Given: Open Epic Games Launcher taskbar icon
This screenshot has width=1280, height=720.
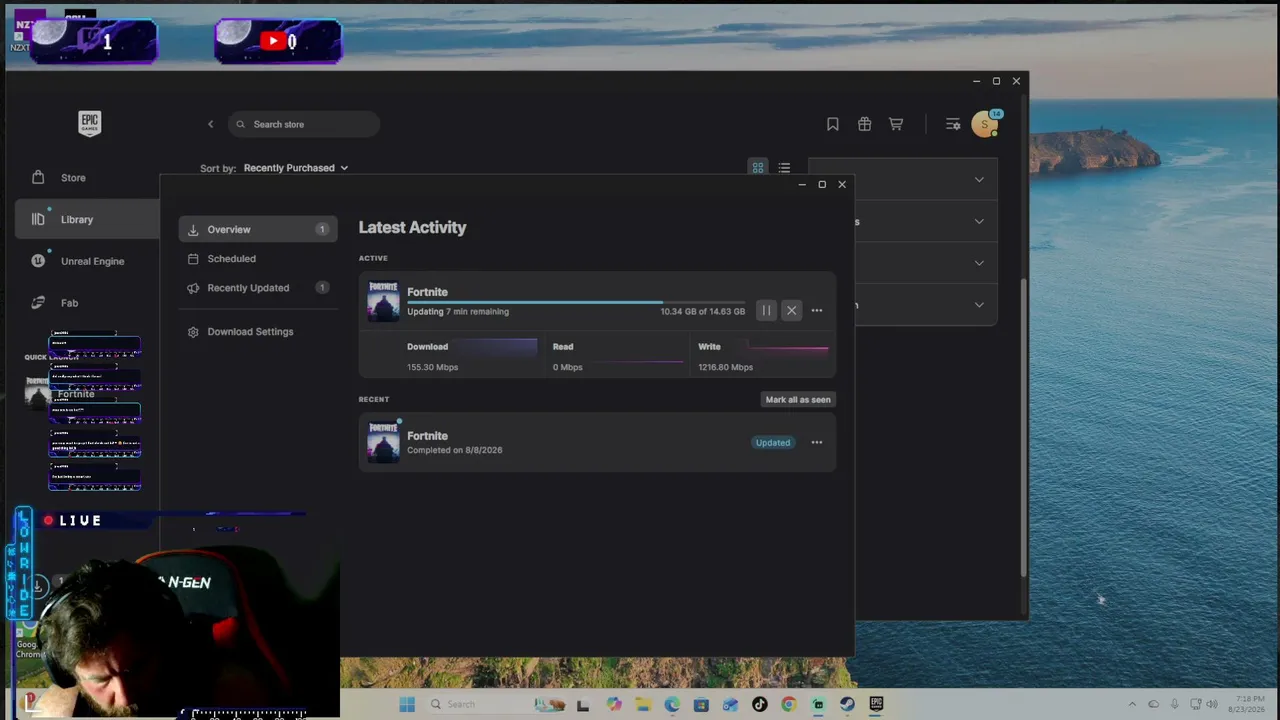Looking at the screenshot, I should (876, 705).
